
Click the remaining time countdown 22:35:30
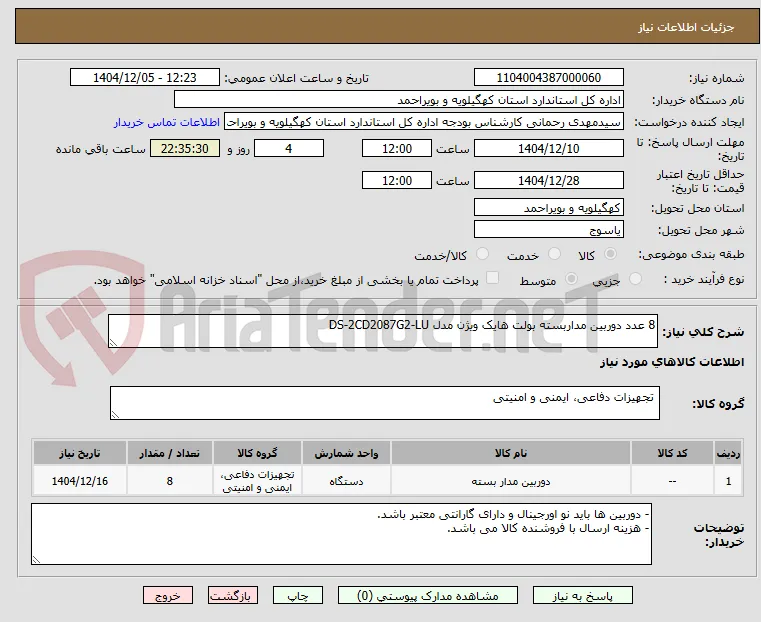185,148
